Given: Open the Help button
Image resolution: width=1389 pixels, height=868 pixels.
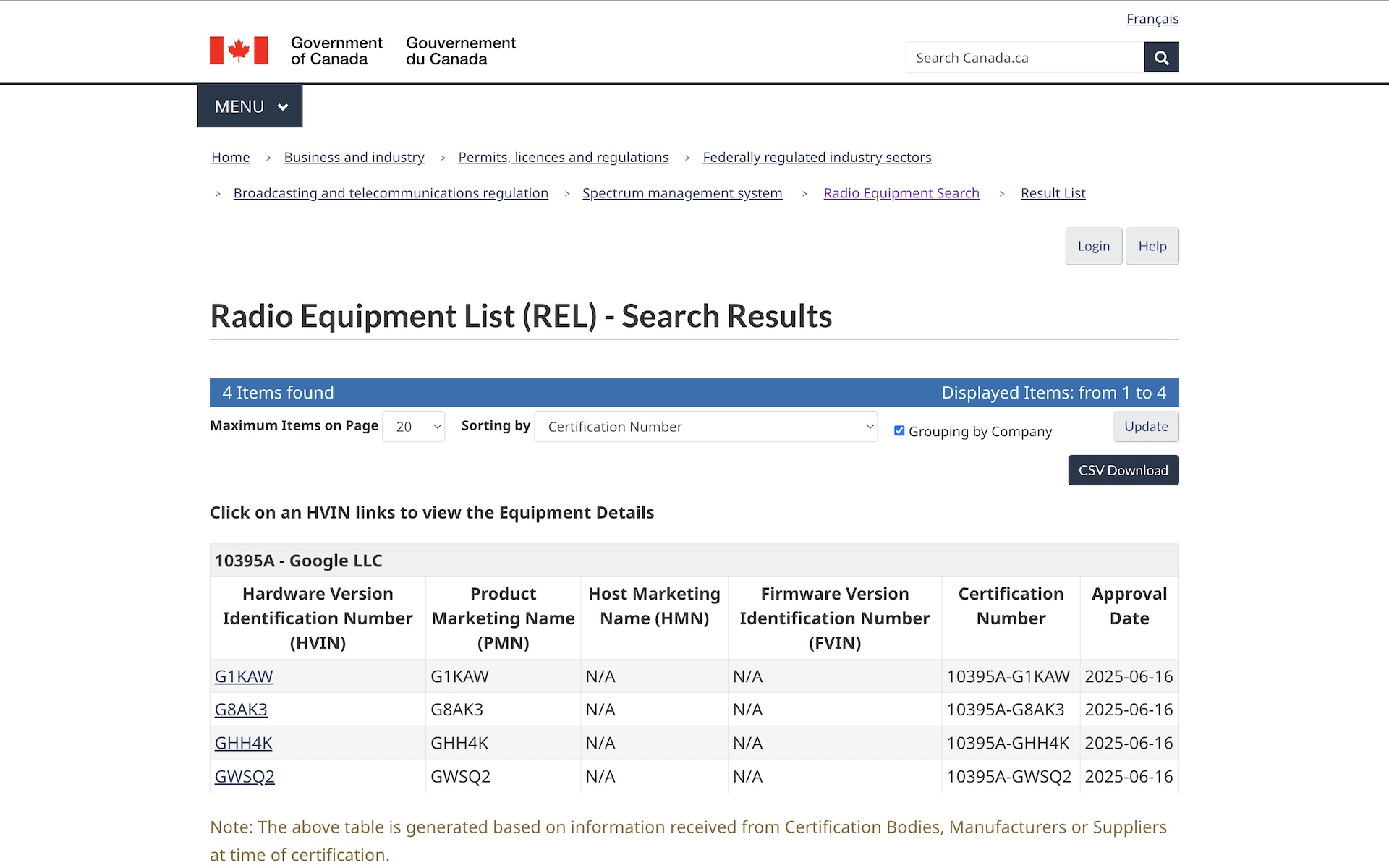Looking at the screenshot, I should (x=1152, y=246).
